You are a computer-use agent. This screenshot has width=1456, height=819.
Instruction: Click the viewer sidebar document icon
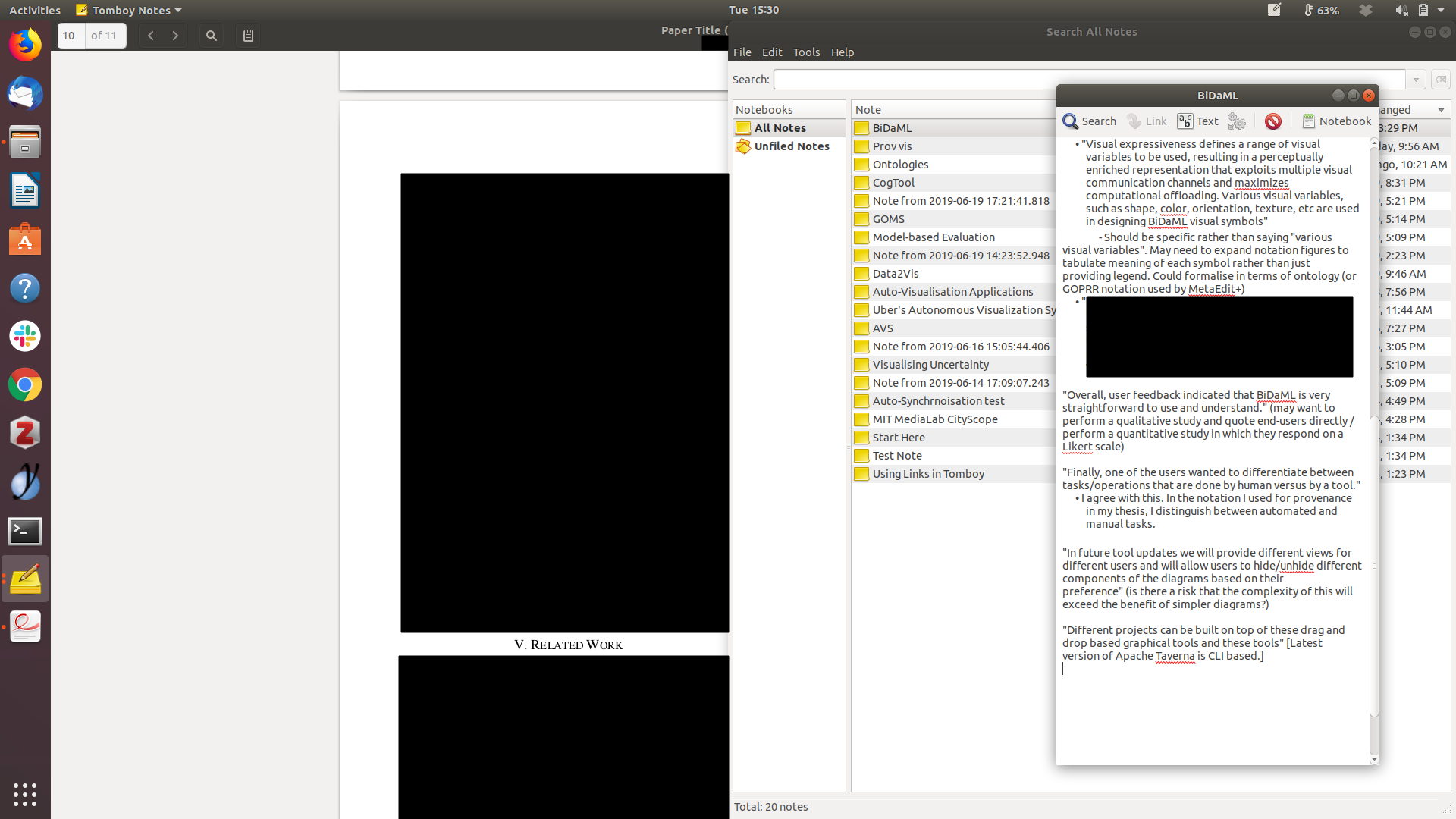[x=248, y=36]
